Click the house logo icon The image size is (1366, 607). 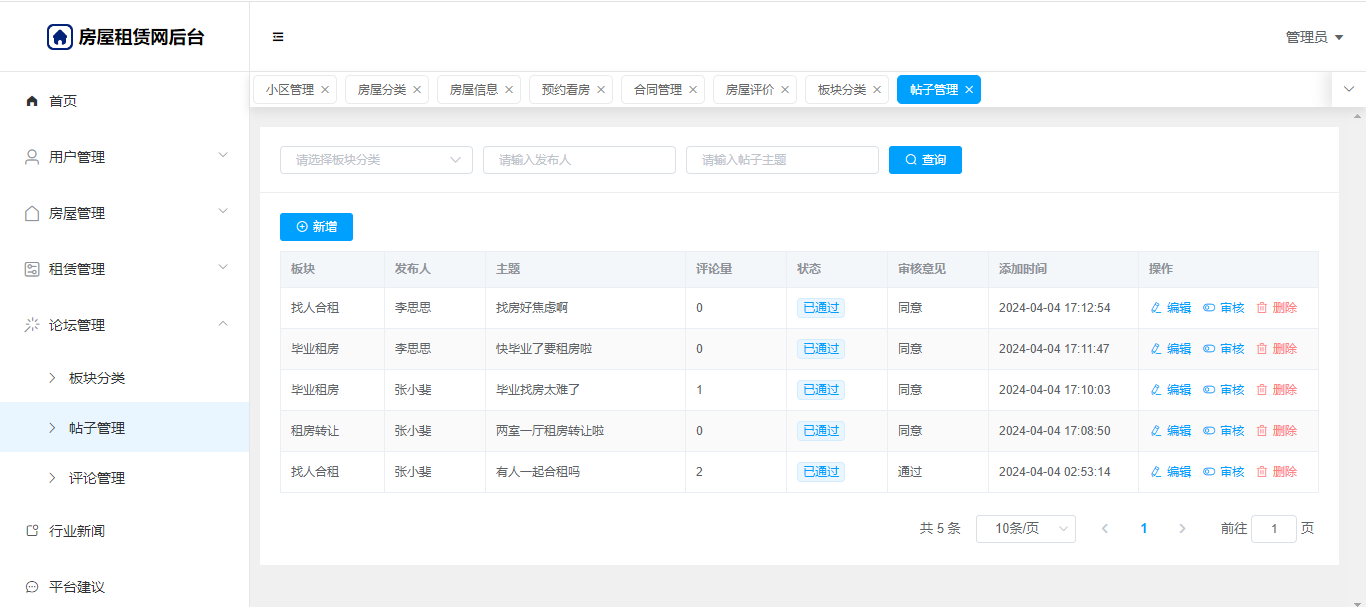(x=60, y=37)
